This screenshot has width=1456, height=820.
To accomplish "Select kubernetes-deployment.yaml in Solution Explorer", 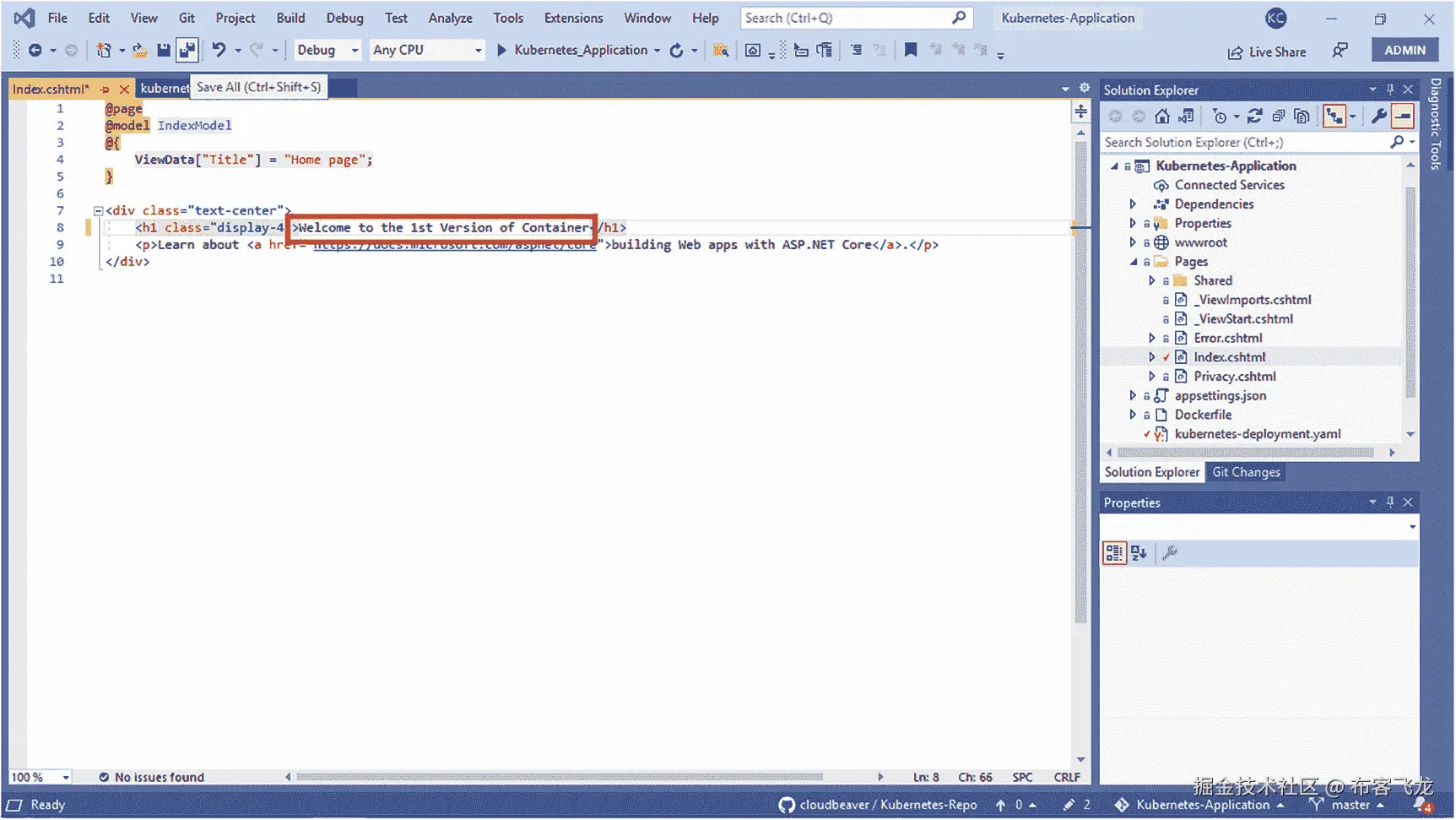I will (1258, 435).
